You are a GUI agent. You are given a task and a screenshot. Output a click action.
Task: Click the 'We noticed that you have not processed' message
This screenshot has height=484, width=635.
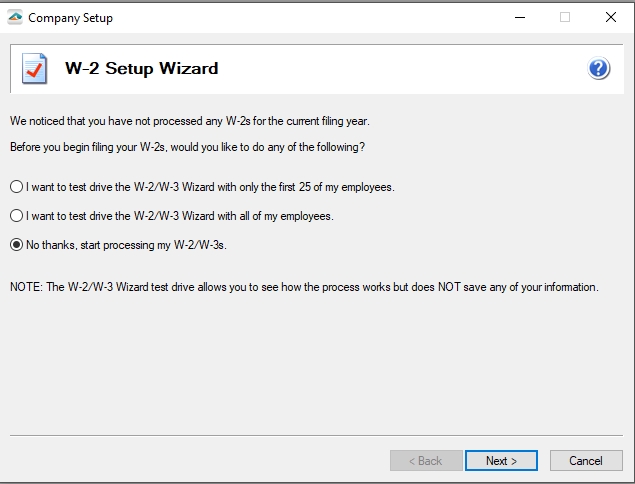point(190,121)
